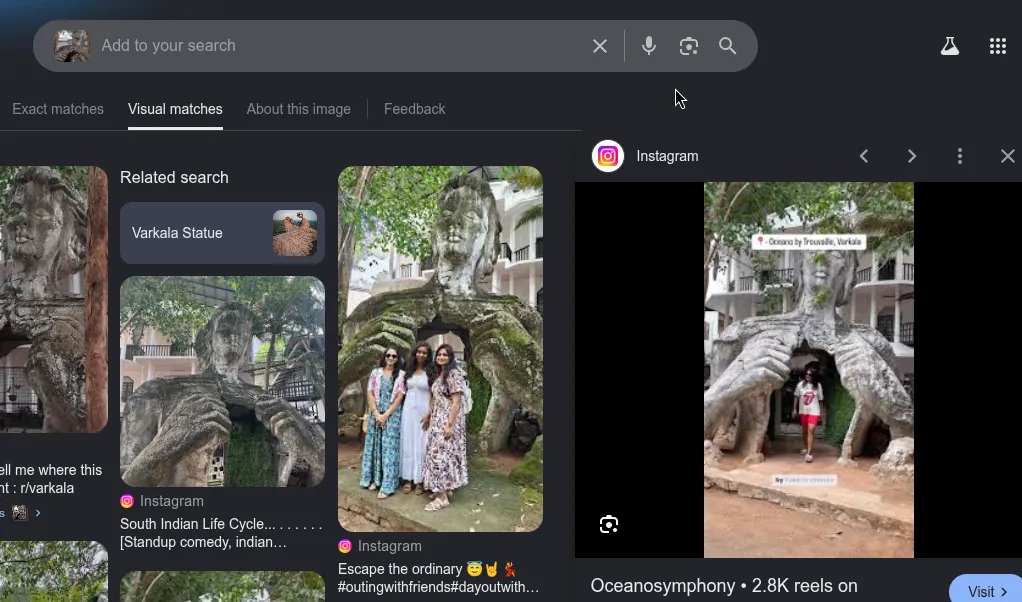The height and width of the screenshot is (602, 1022).
Task: Click the Varkala Statue thumbnail image
Action: coord(295,233)
